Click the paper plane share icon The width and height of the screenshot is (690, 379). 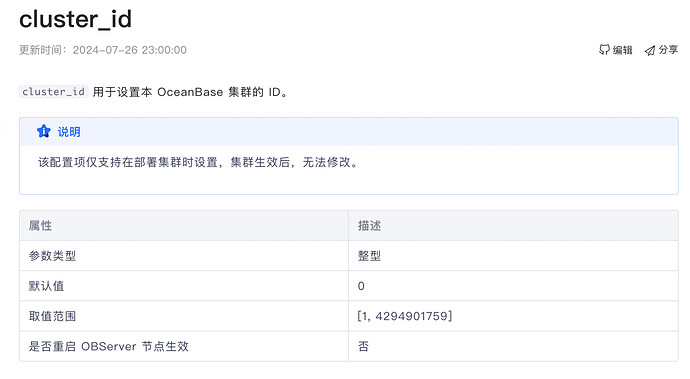click(x=650, y=50)
